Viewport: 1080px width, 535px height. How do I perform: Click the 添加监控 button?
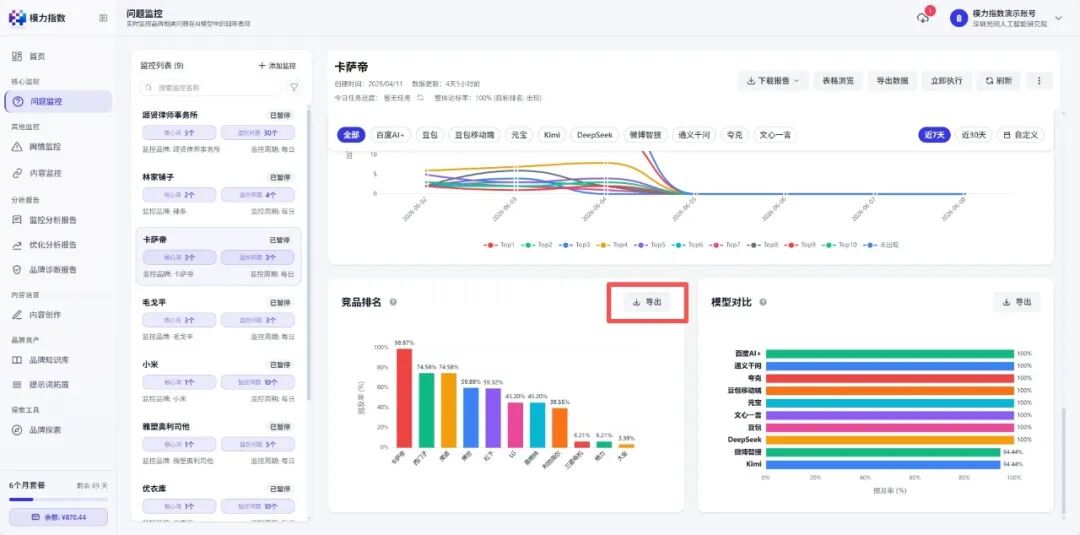pyautogui.click(x=277, y=66)
